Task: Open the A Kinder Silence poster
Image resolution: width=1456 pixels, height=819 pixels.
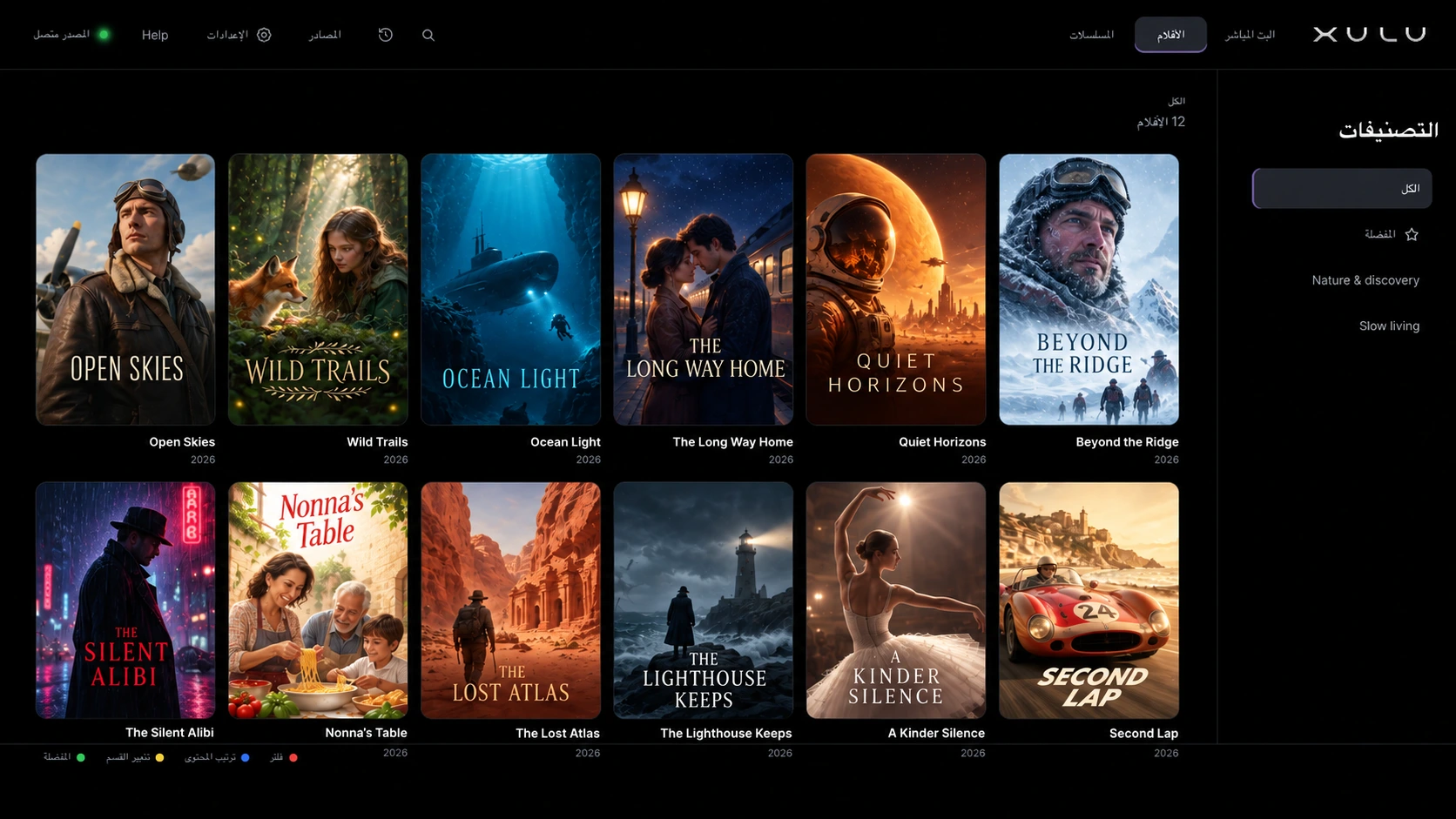Action: 896,601
